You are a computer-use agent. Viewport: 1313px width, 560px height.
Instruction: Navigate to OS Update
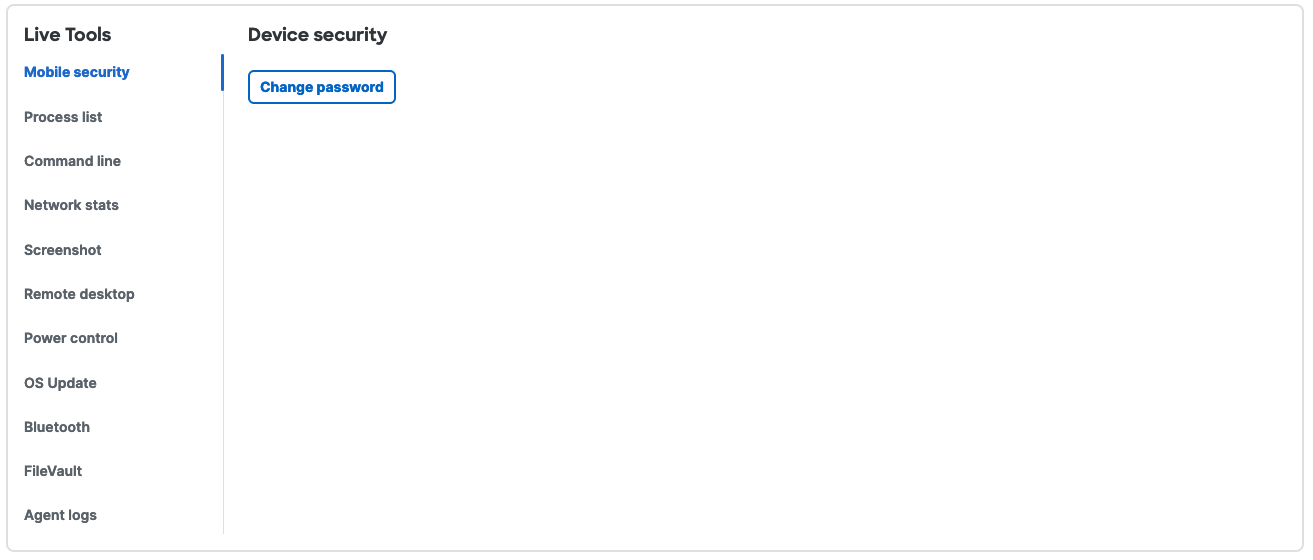click(x=60, y=383)
